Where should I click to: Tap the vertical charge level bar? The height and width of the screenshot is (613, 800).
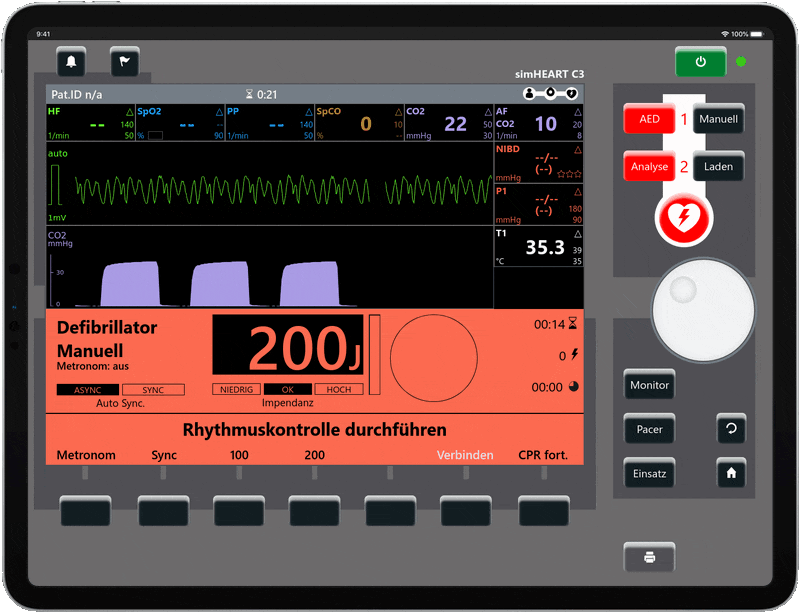(x=374, y=354)
